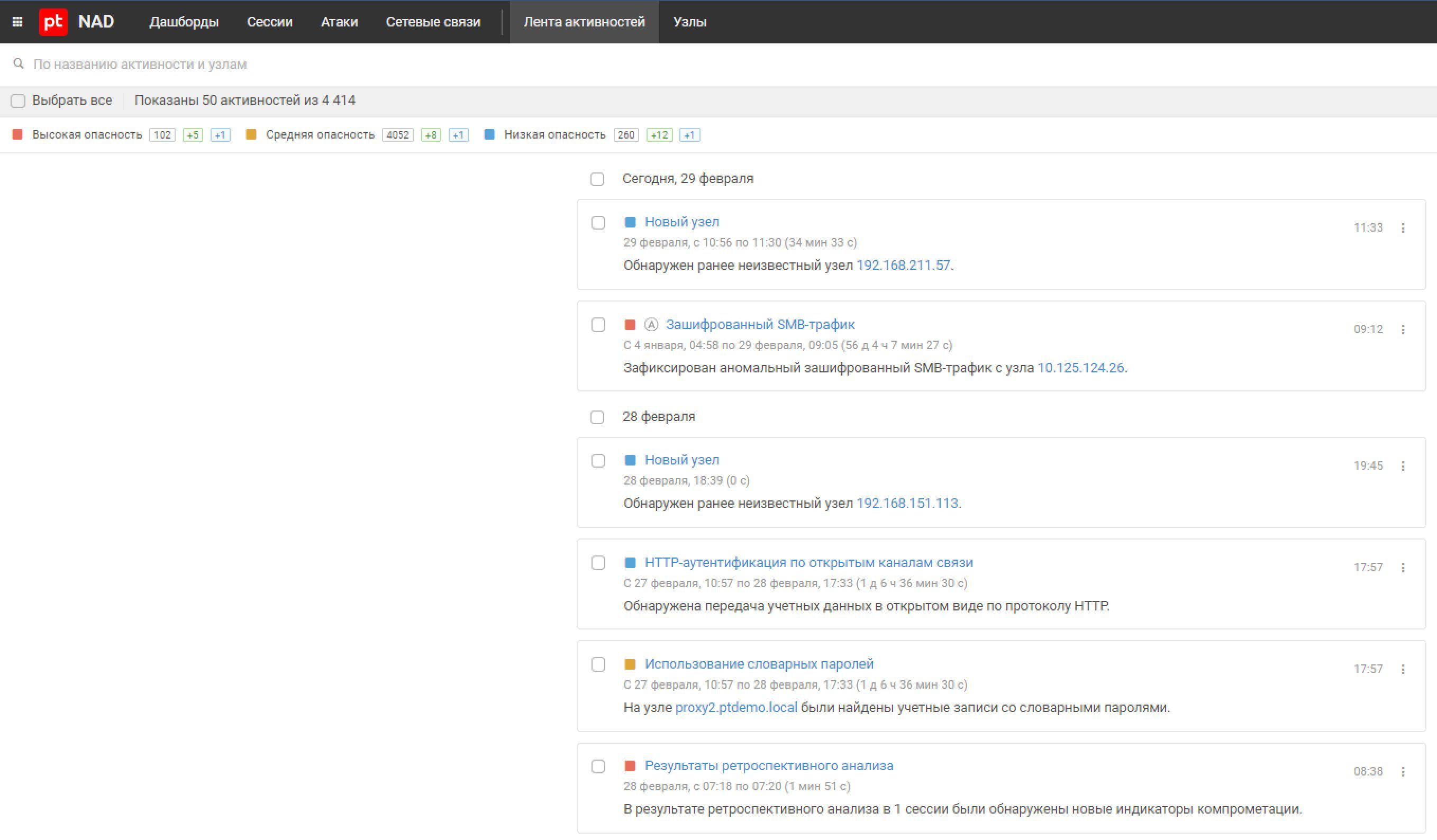Click the search magnifier icon
Viewport: 1437px width, 840px height.
[19, 63]
